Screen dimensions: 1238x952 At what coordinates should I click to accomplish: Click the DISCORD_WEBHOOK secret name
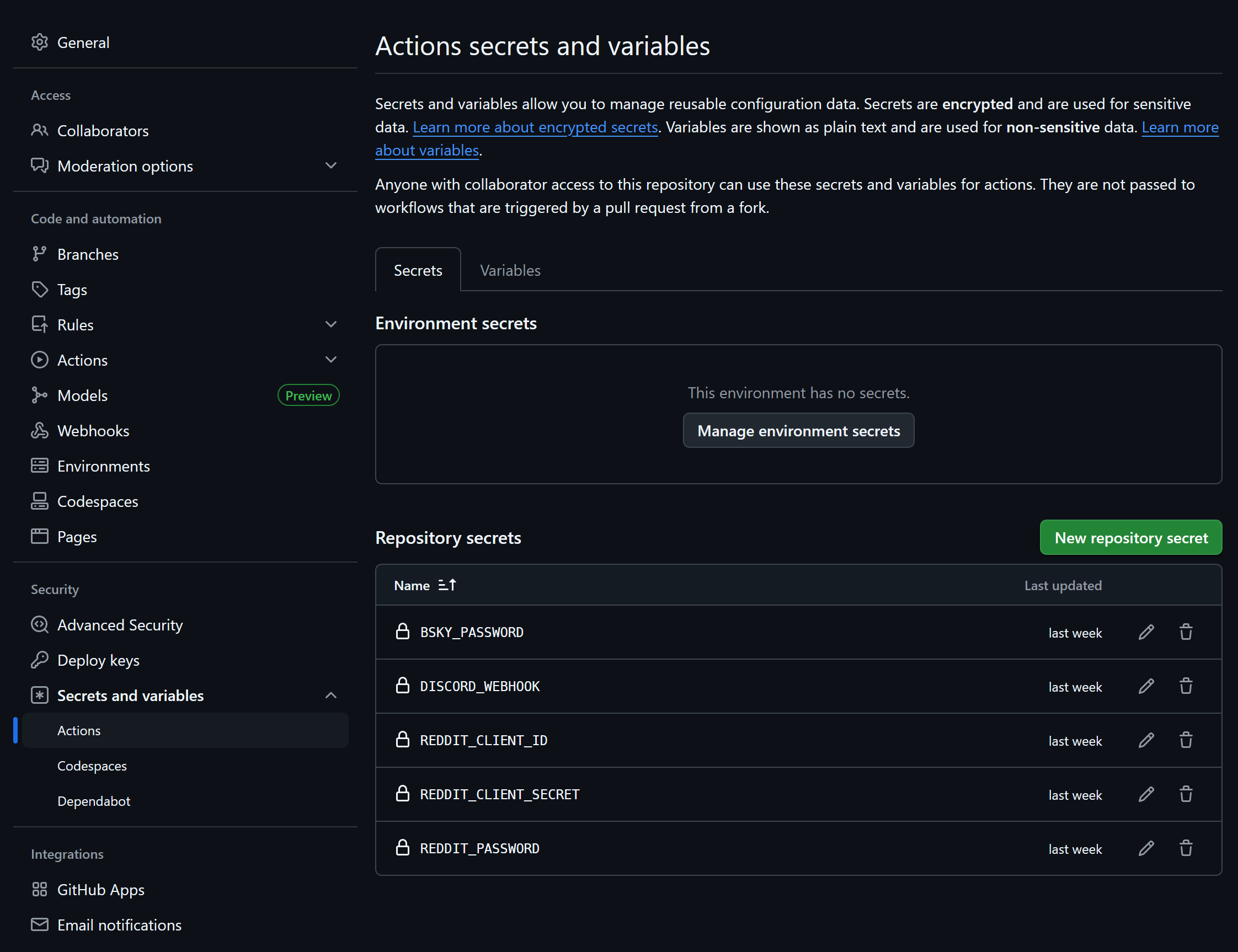[x=479, y=686]
